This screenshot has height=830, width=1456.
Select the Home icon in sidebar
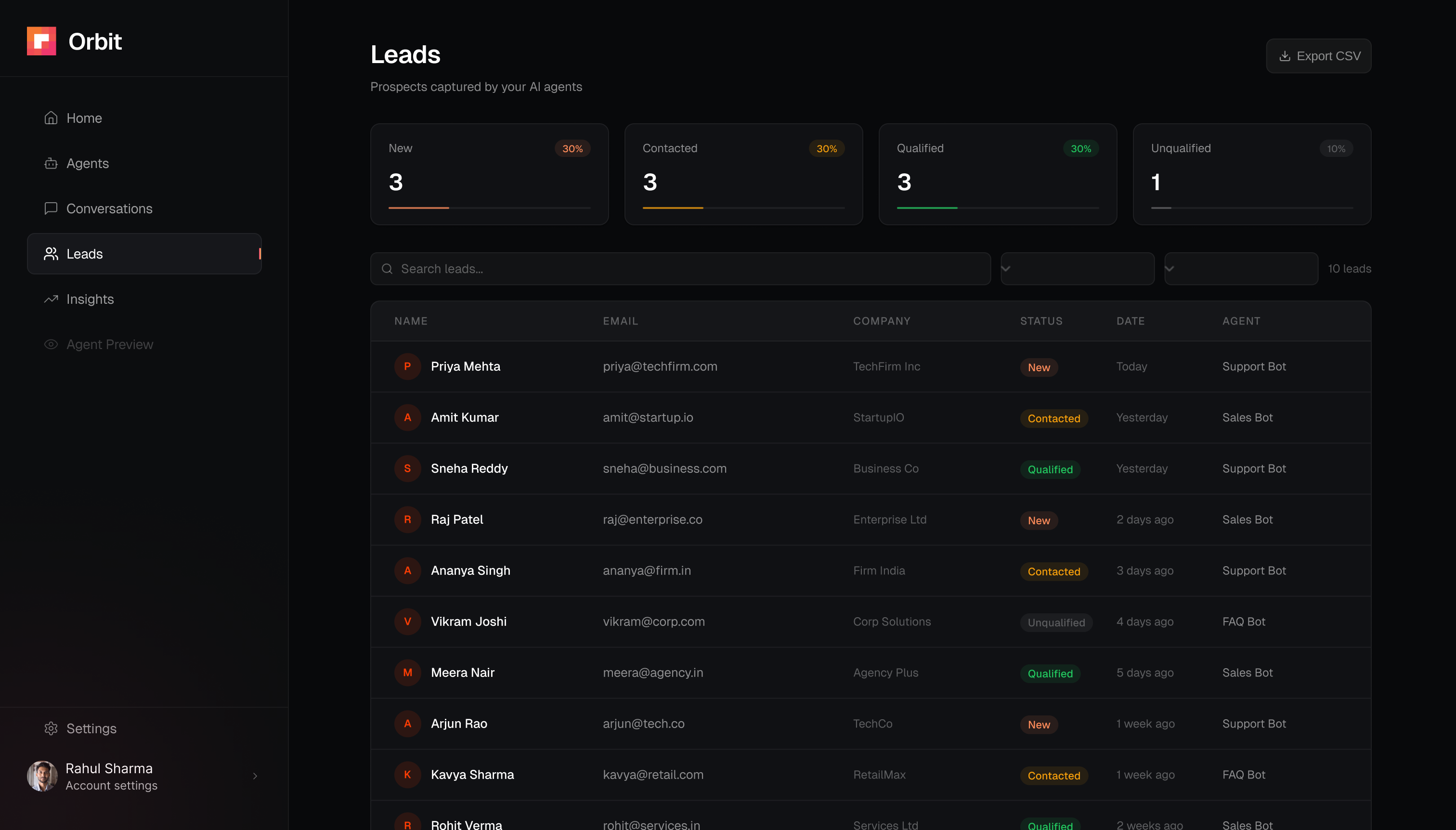(51, 117)
